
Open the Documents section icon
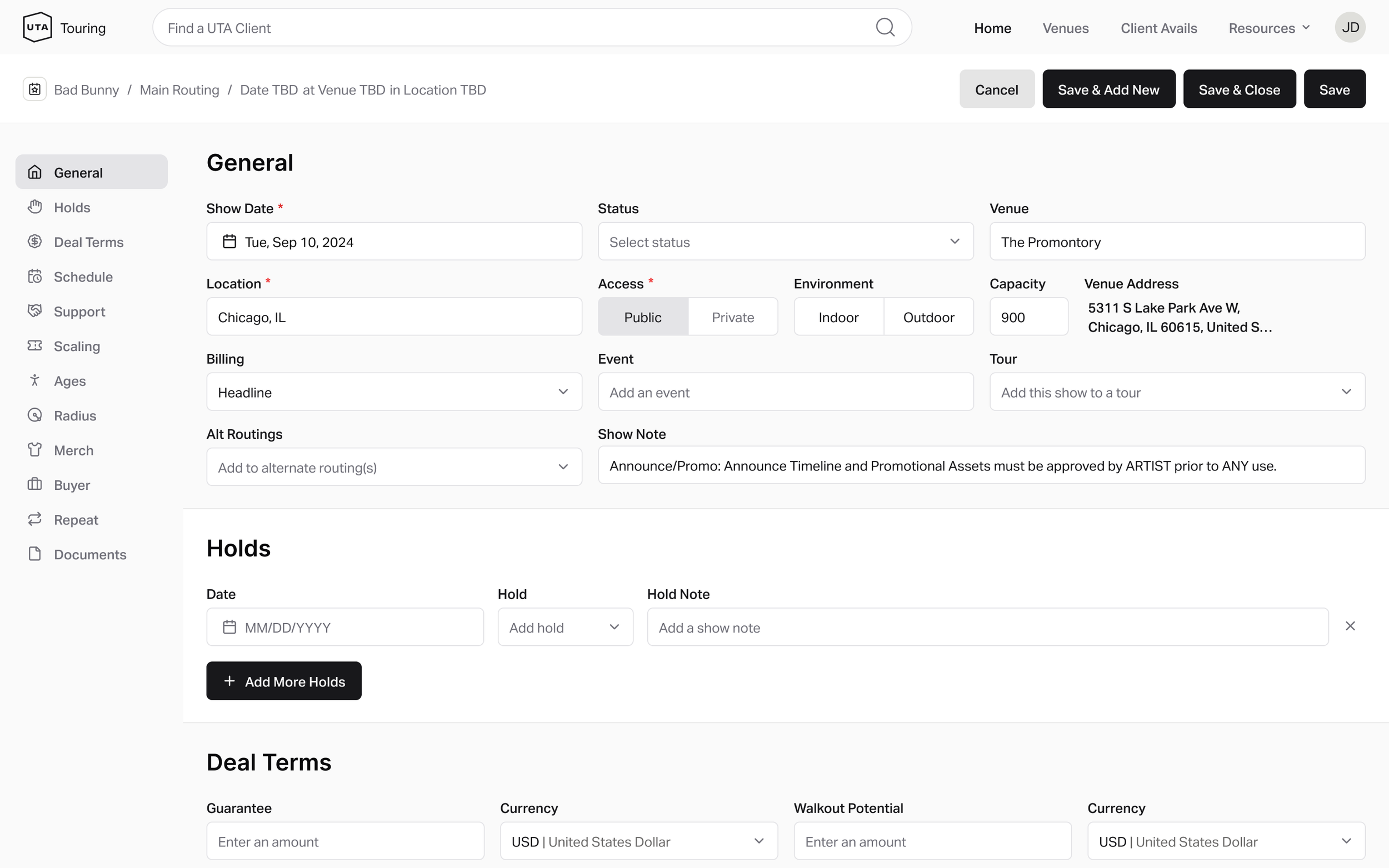point(34,554)
